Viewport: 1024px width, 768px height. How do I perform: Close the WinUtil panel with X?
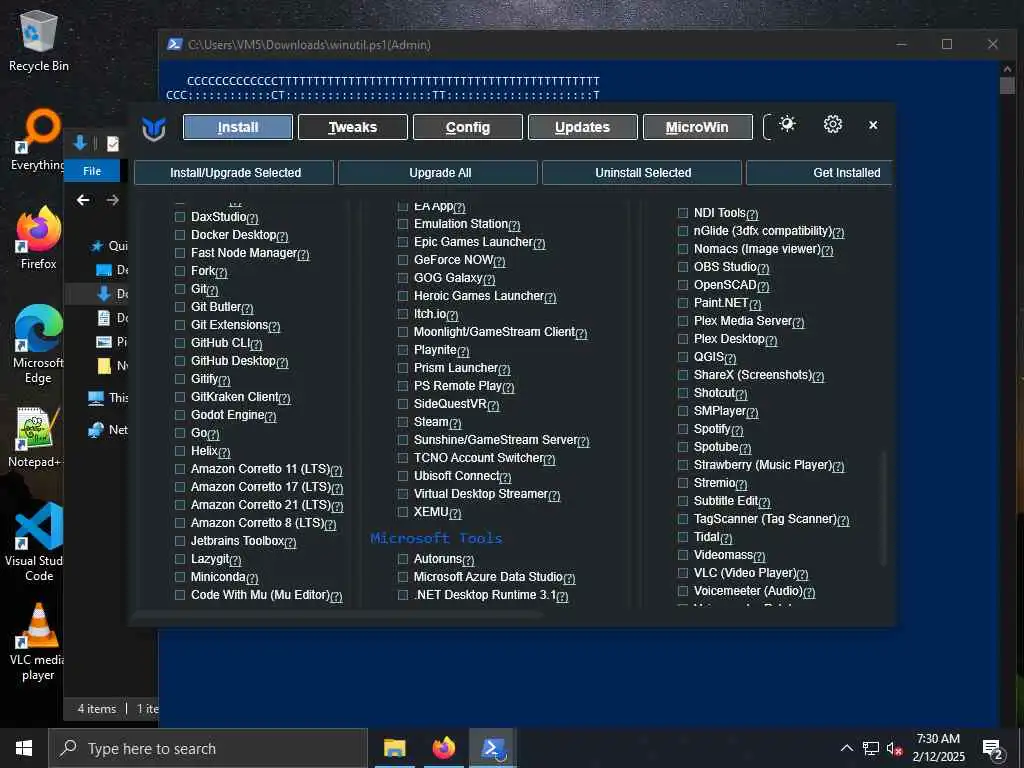[x=873, y=125]
